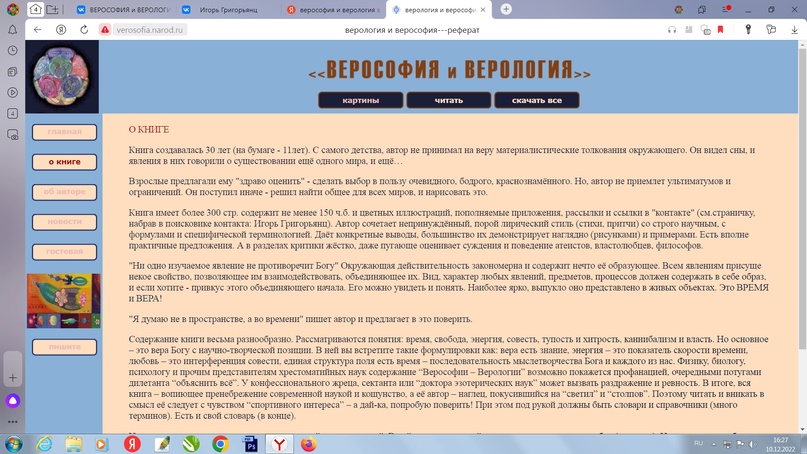
Task: Open the tab collections icon in title bar
Action: [x=702, y=9]
